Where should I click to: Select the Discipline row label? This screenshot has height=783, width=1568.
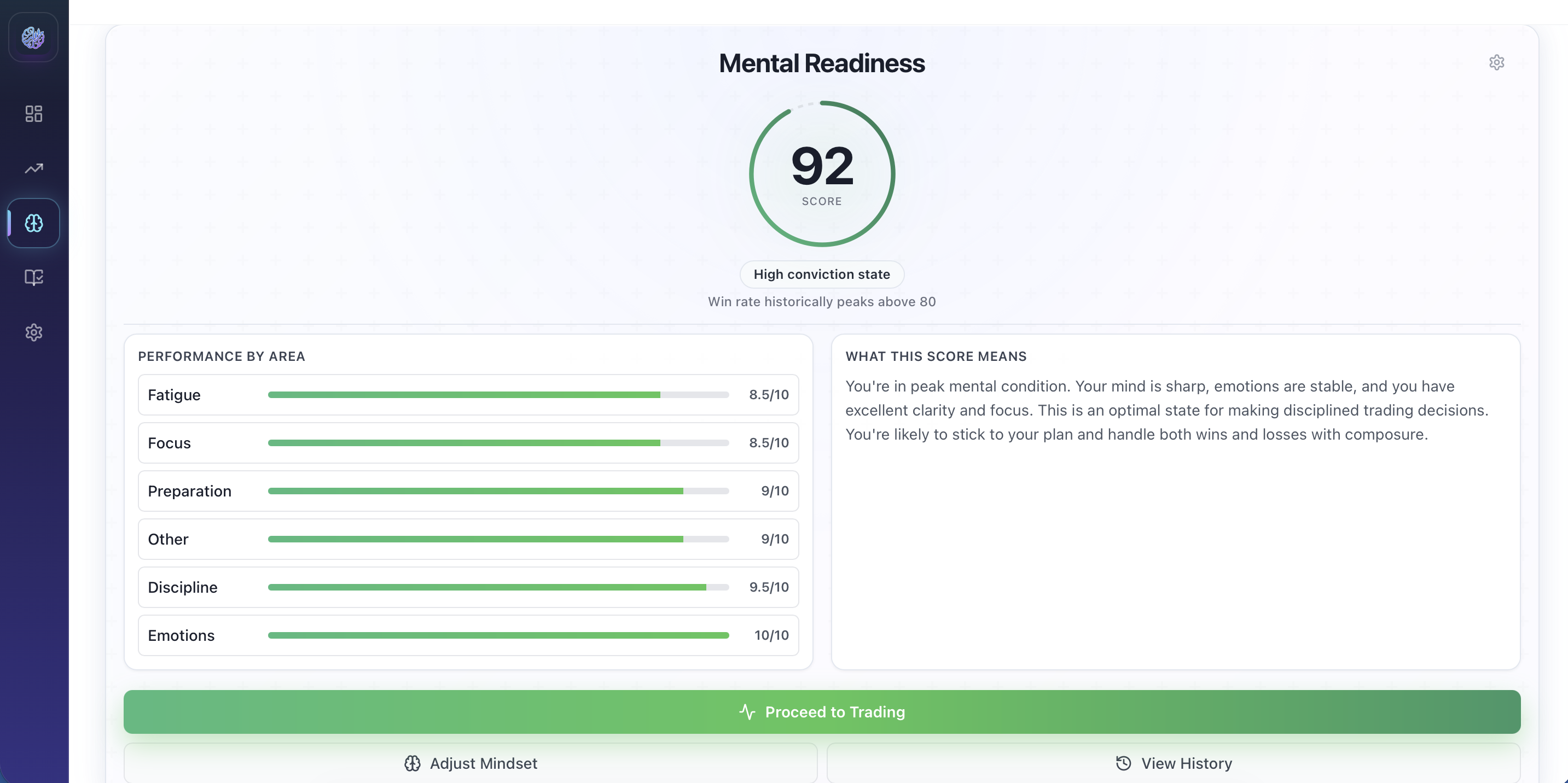183,587
